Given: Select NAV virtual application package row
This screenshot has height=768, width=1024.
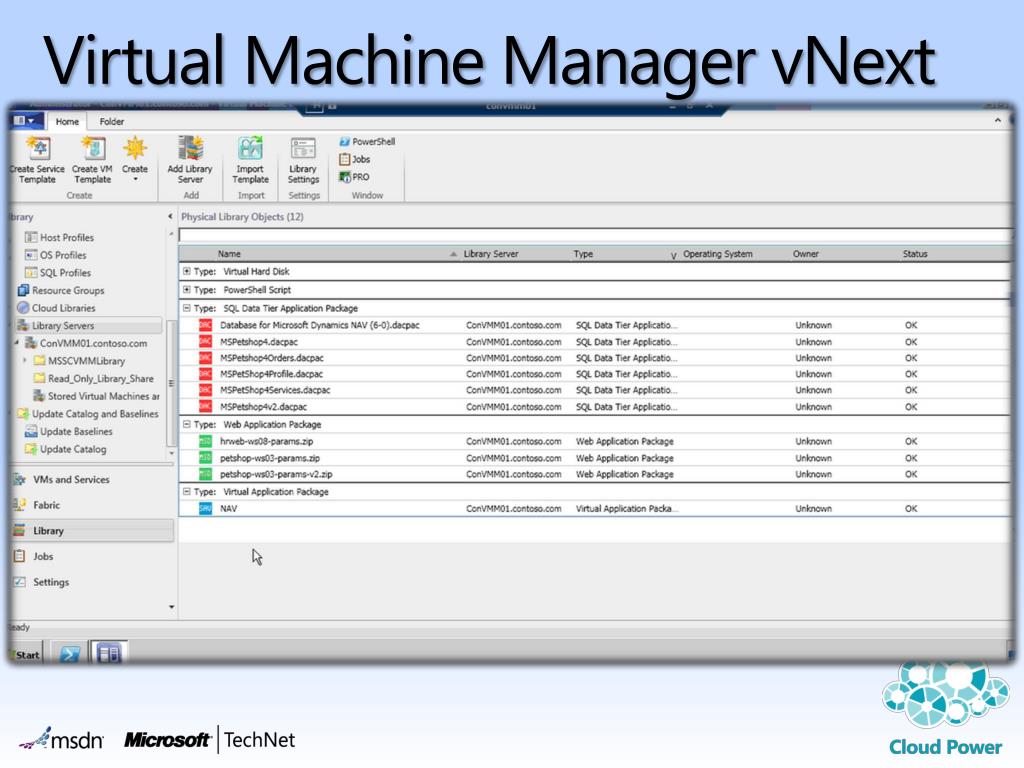Looking at the screenshot, I should [x=594, y=508].
